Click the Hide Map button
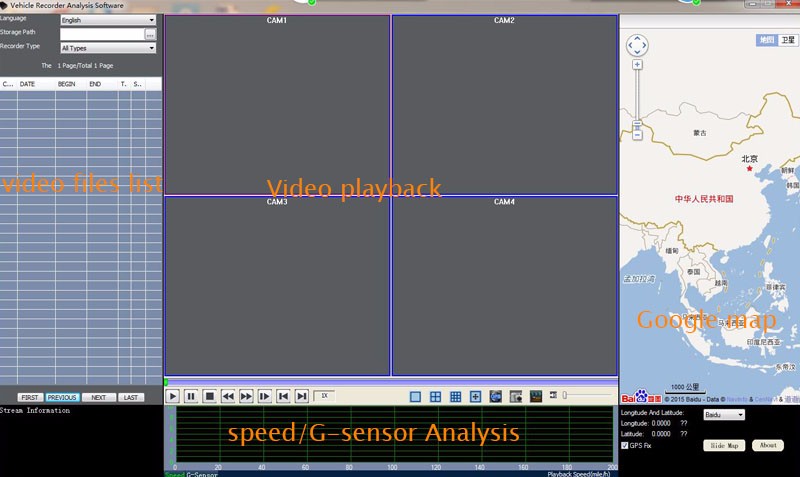Screen dimensions: 800x477 coord(724,445)
